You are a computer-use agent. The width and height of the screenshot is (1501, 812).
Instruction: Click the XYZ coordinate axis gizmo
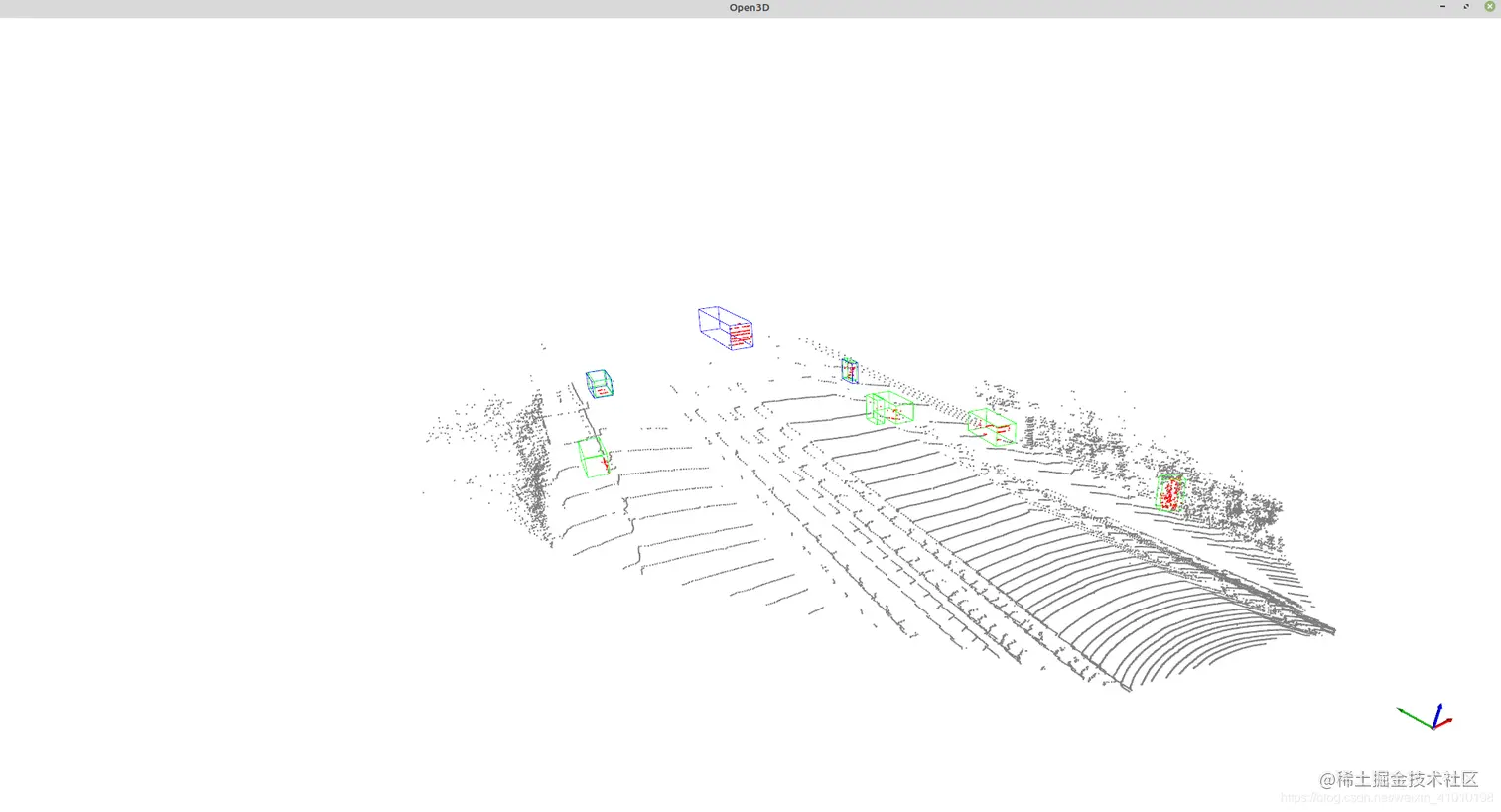tap(1426, 716)
